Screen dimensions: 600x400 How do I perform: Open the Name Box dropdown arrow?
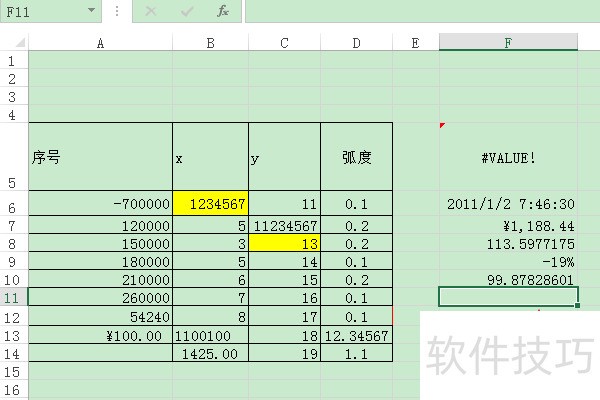pyautogui.click(x=91, y=10)
